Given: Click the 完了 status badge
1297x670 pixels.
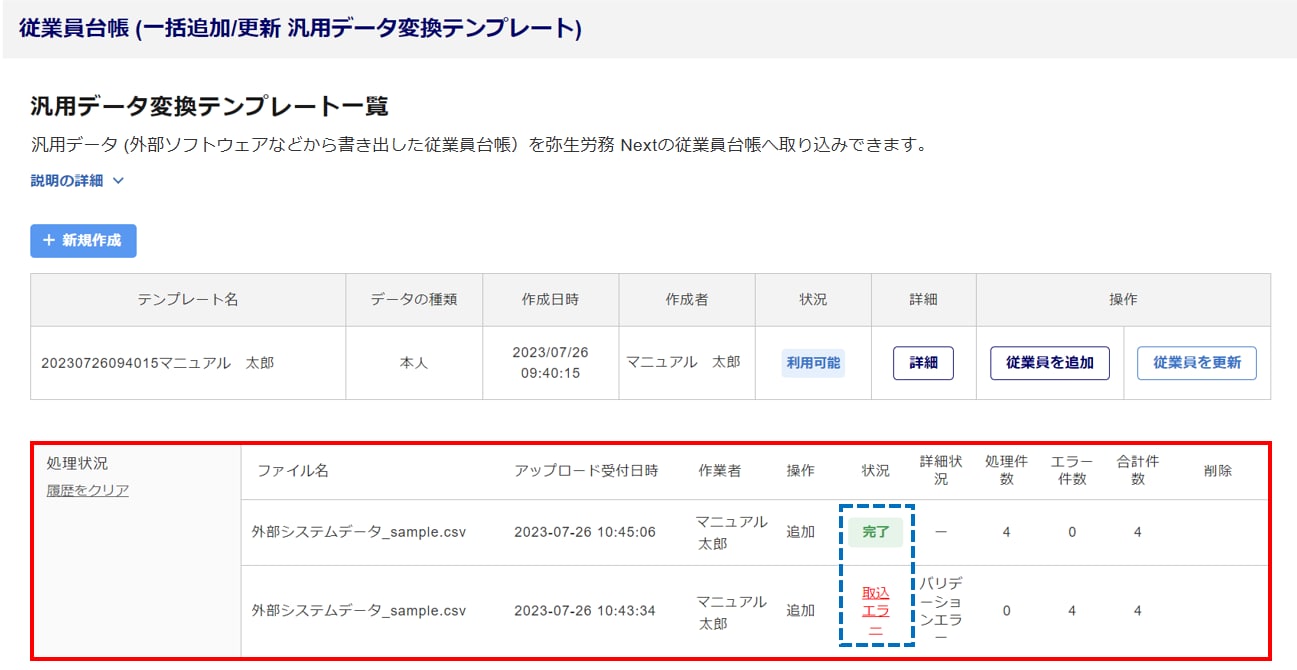Looking at the screenshot, I should pyautogui.click(x=875, y=532).
